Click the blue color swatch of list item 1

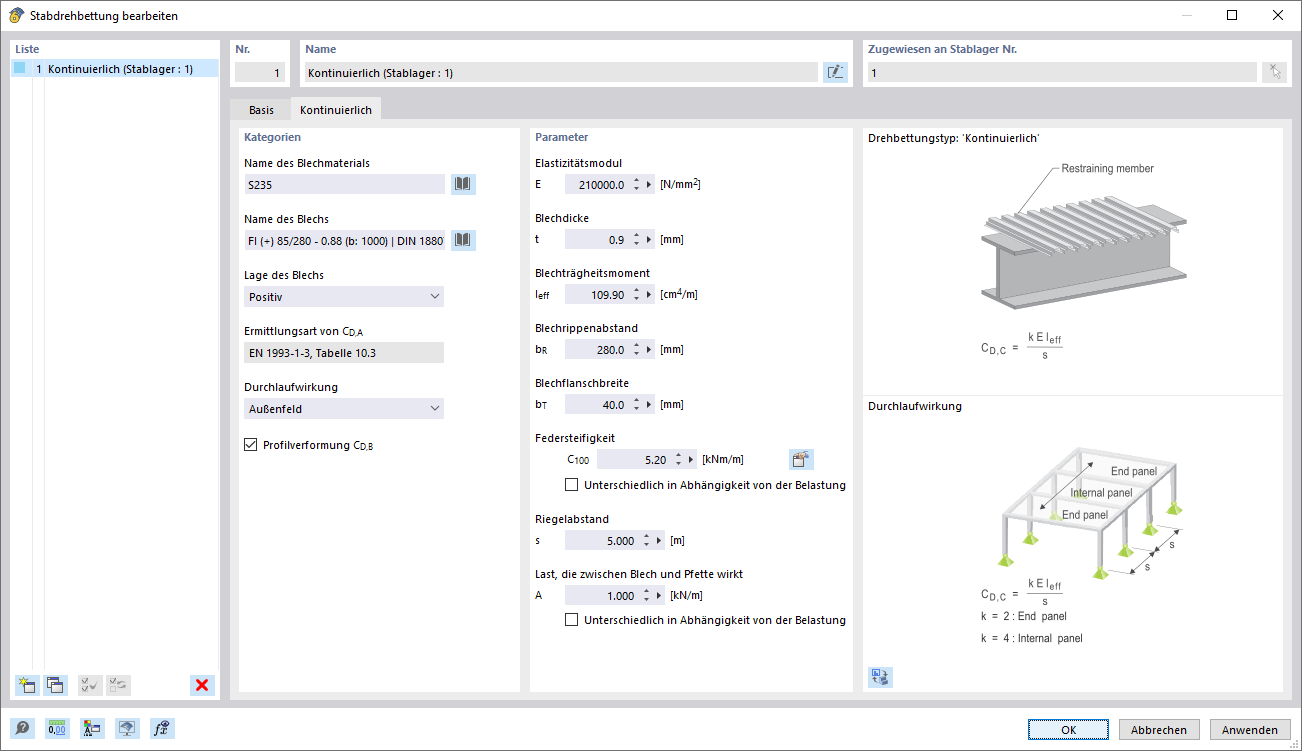[19, 68]
